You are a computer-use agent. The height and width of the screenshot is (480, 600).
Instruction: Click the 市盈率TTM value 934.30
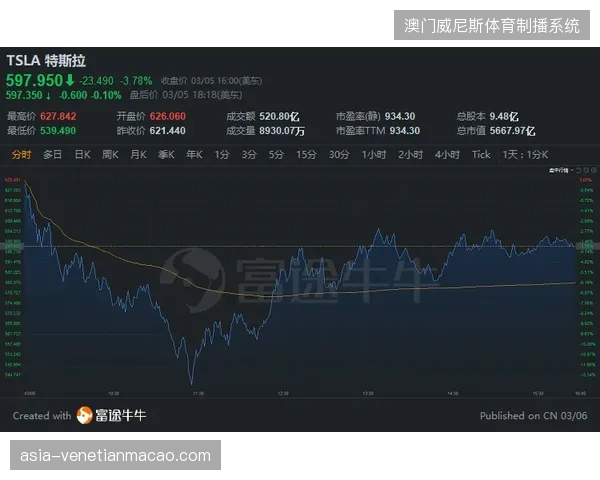coord(405,131)
